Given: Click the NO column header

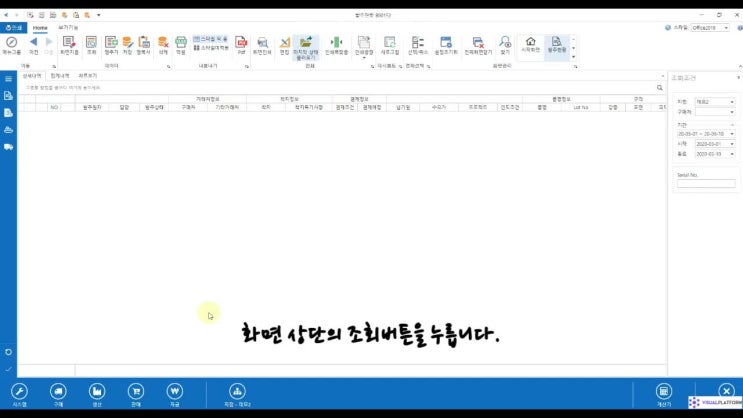Looking at the screenshot, I should click(54, 108).
